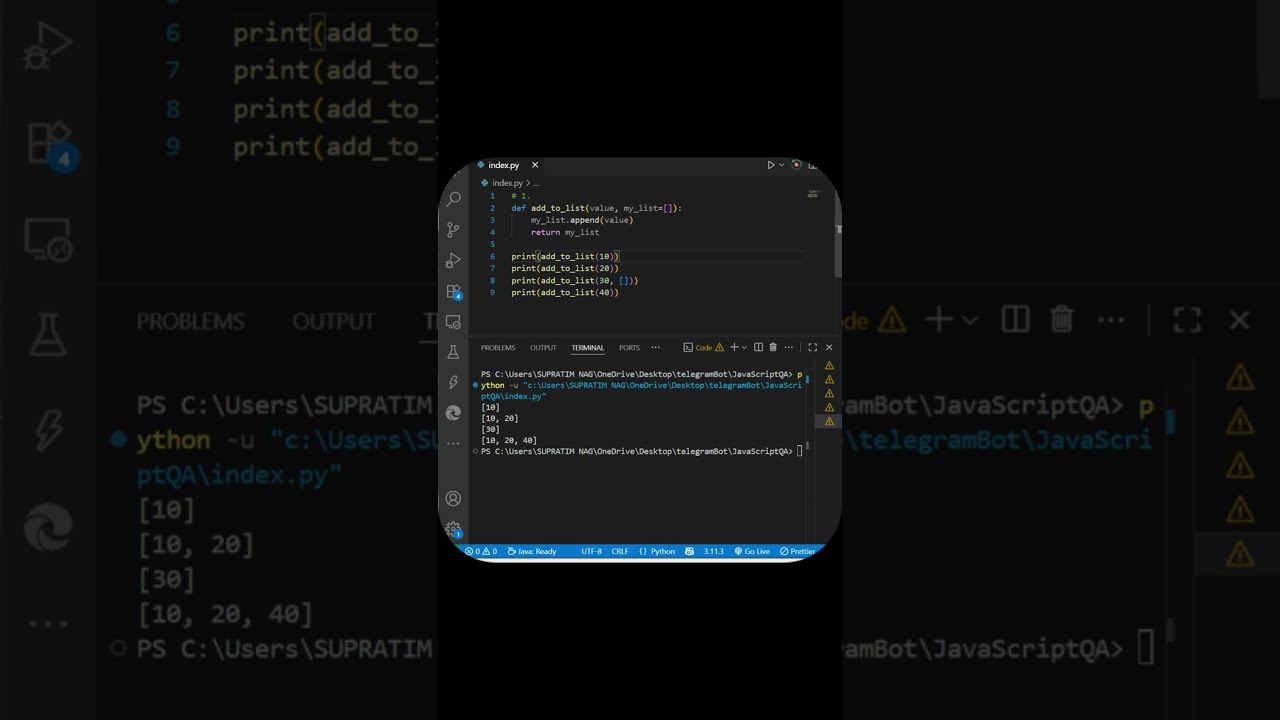Switch to the OUTPUT tab

[x=543, y=348]
